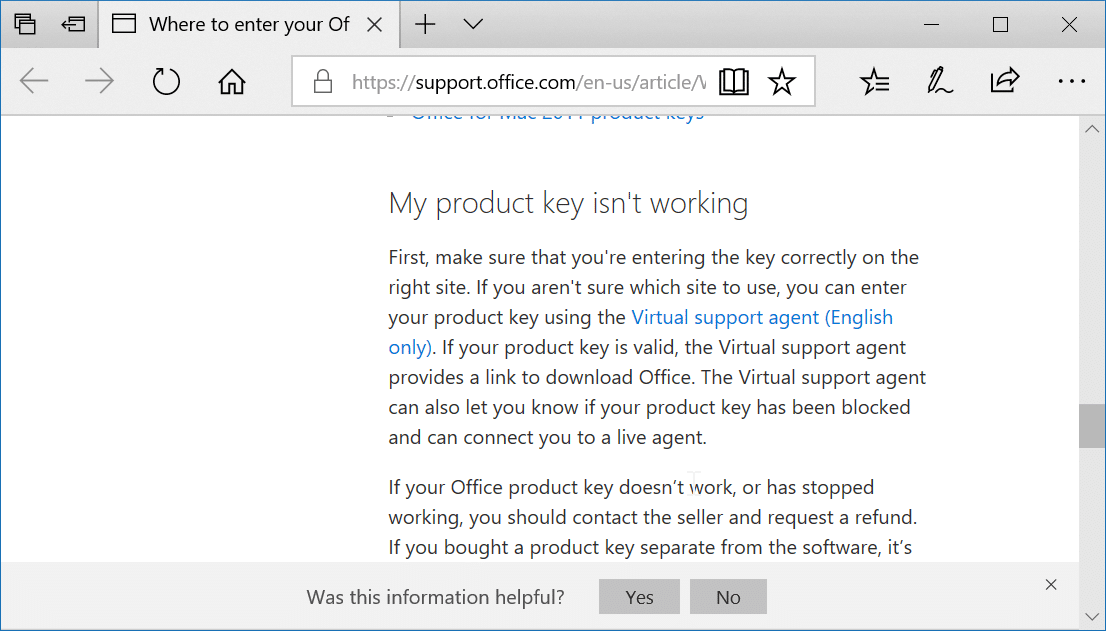The height and width of the screenshot is (631, 1106).
Task: Close the Edge browser window
Action: click(x=1069, y=25)
